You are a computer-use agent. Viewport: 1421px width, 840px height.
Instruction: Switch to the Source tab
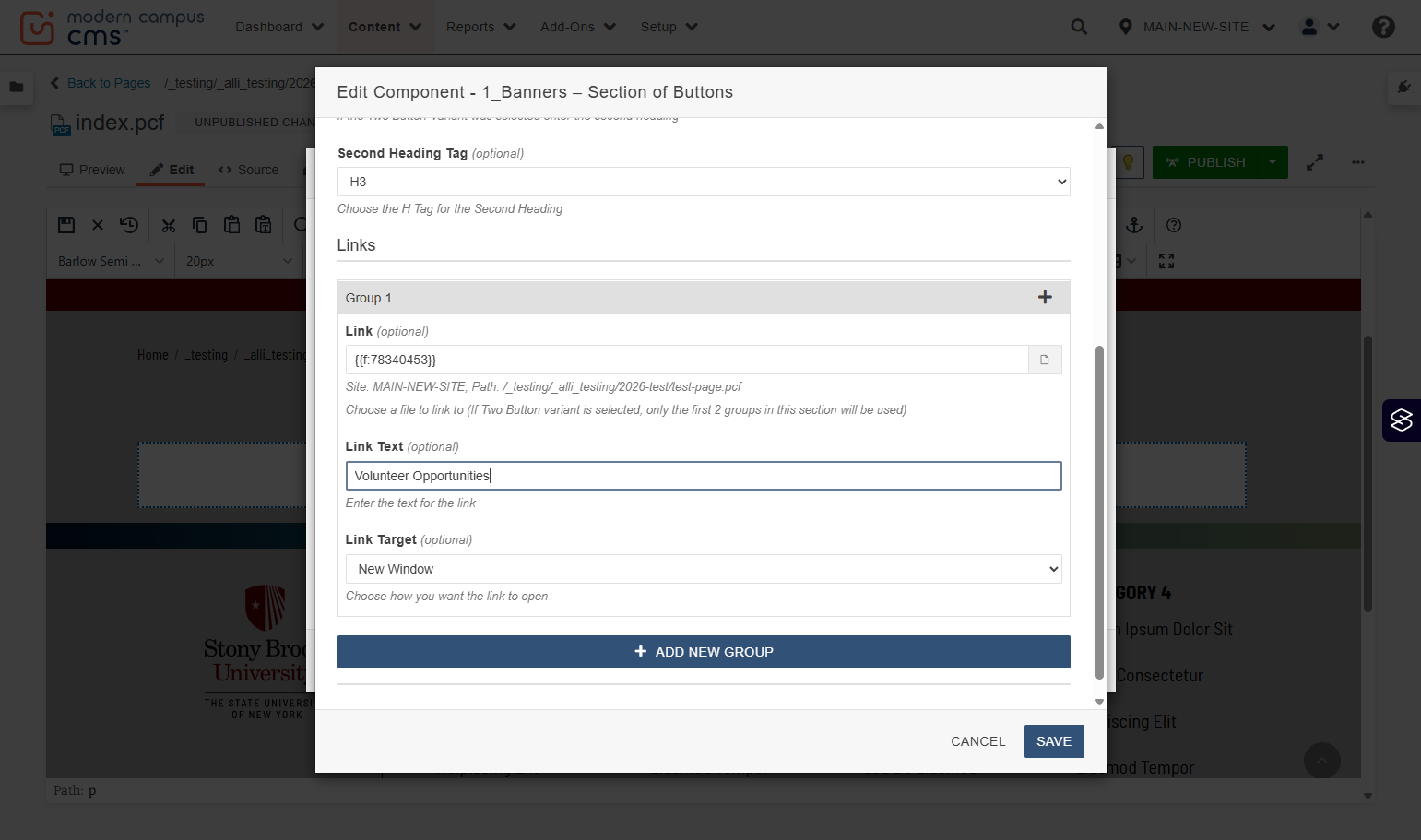248,170
